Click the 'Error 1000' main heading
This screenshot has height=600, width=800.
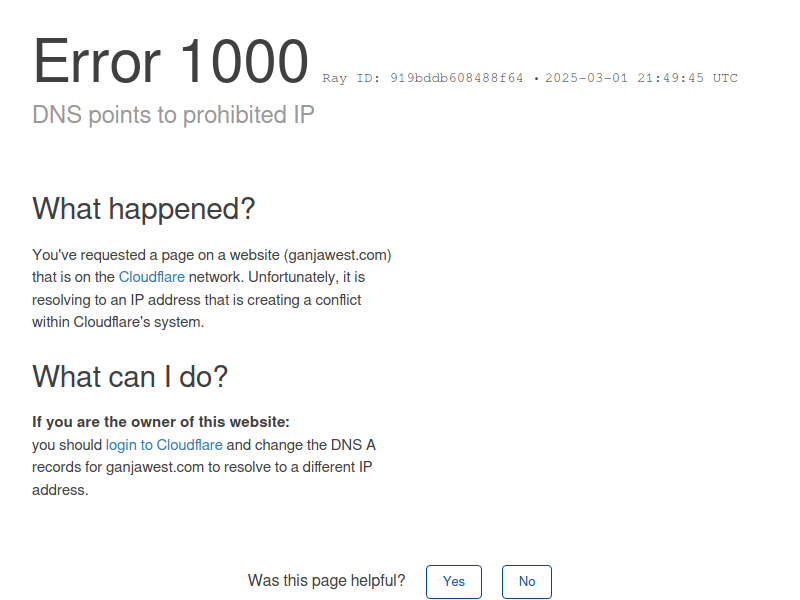click(170, 61)
